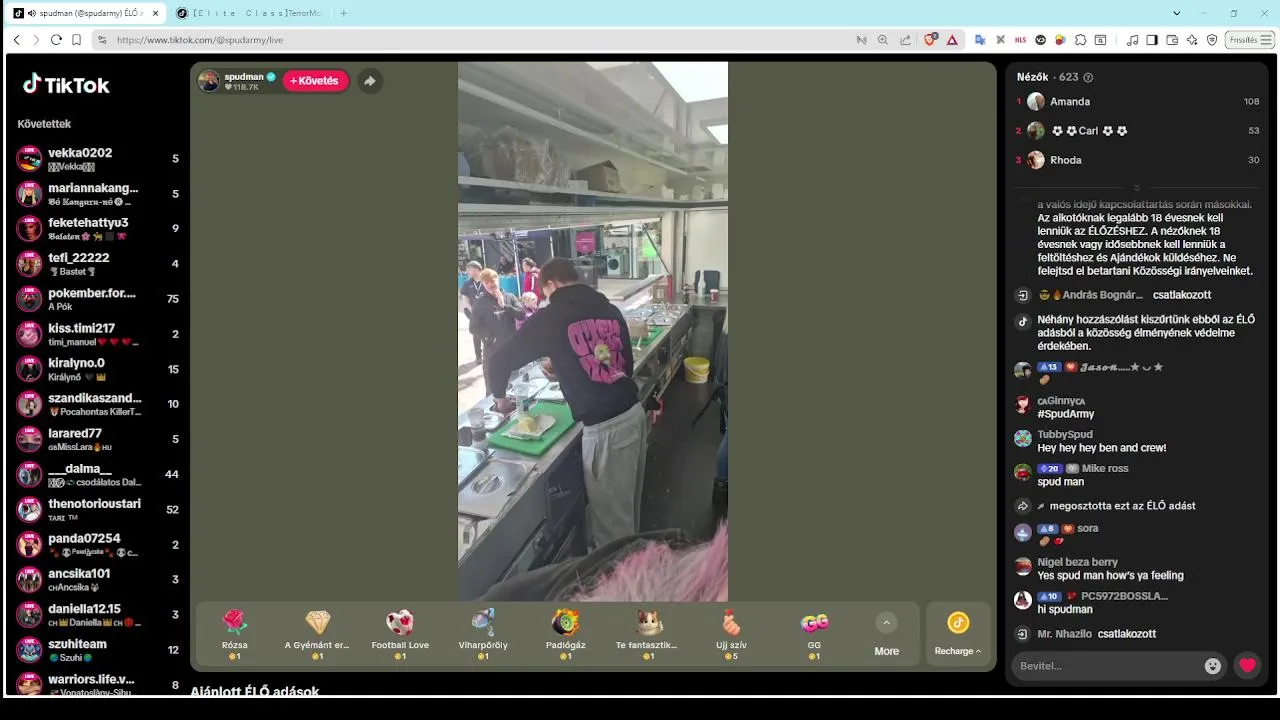Click the TikTok logo

pyautogui.click(x=66, y=85)
